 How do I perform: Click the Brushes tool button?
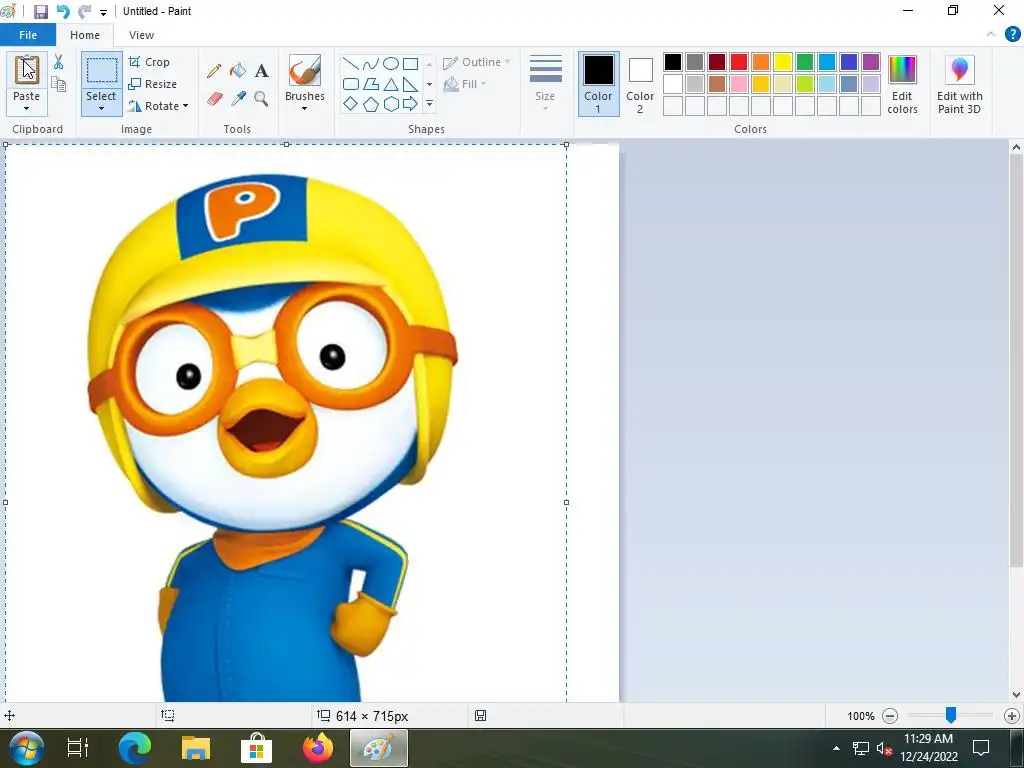click(x=304, y=71)
